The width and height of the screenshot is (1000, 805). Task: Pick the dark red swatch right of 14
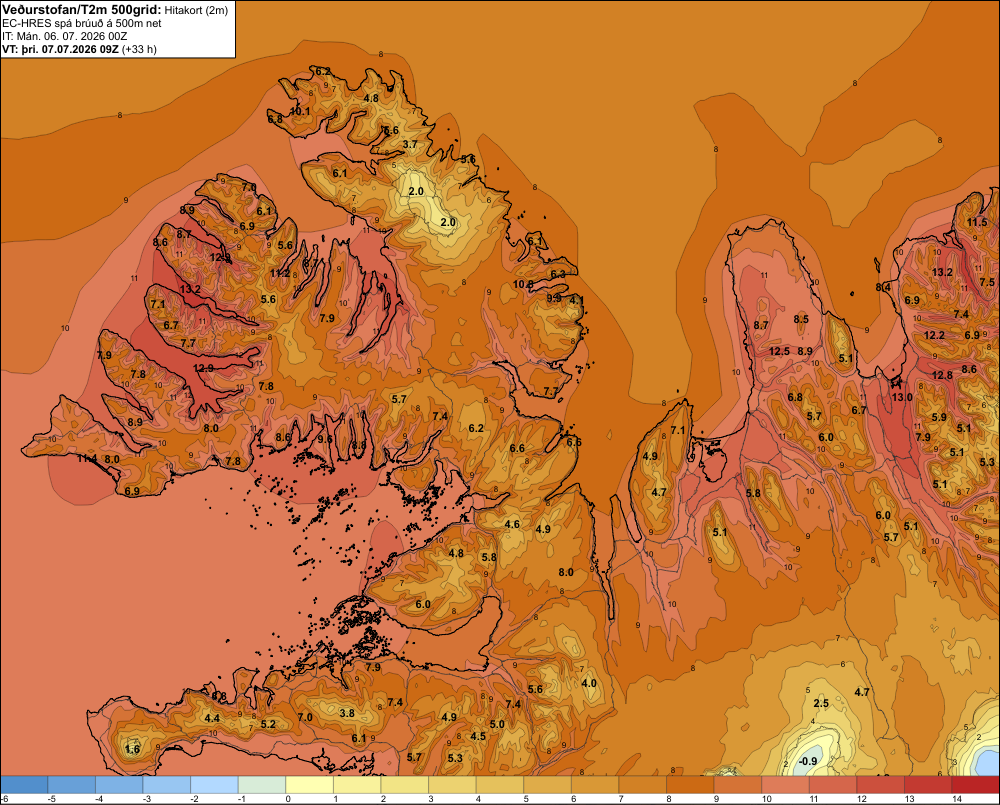click(976, 785)
